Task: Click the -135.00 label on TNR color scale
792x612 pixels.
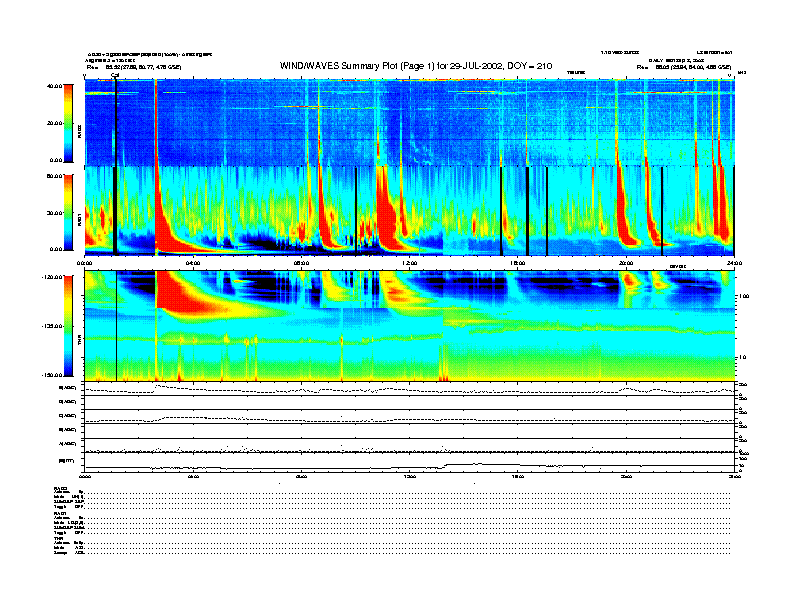Action: tap(52, 326)
